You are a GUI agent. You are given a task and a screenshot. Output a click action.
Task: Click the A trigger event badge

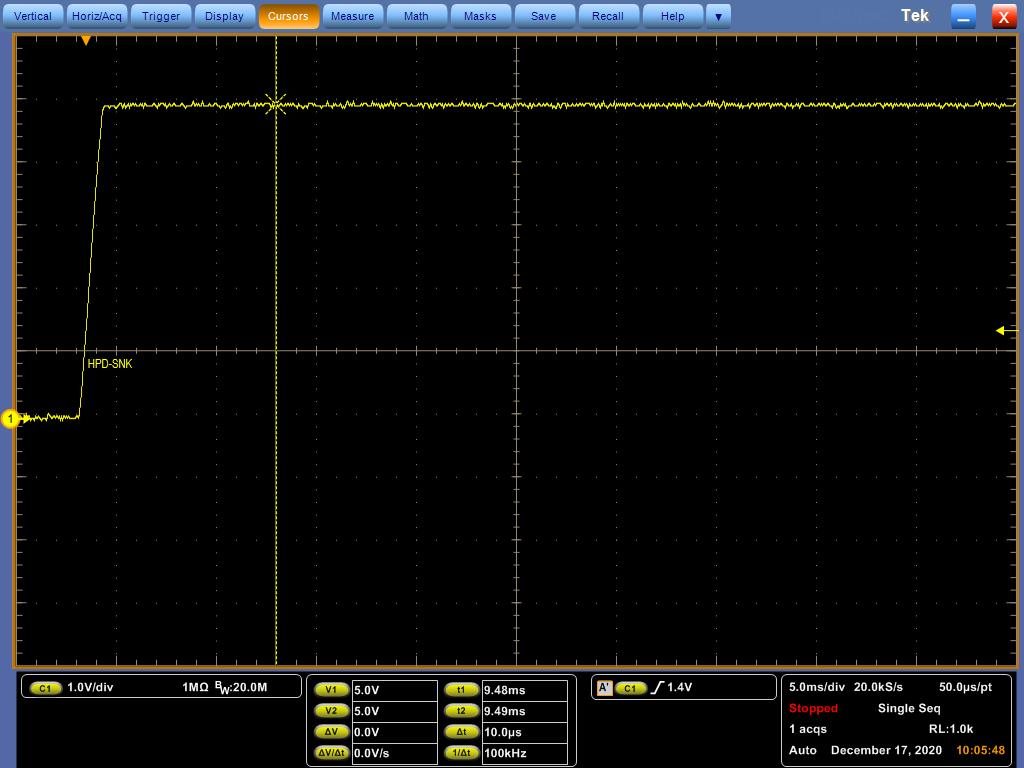604,688
